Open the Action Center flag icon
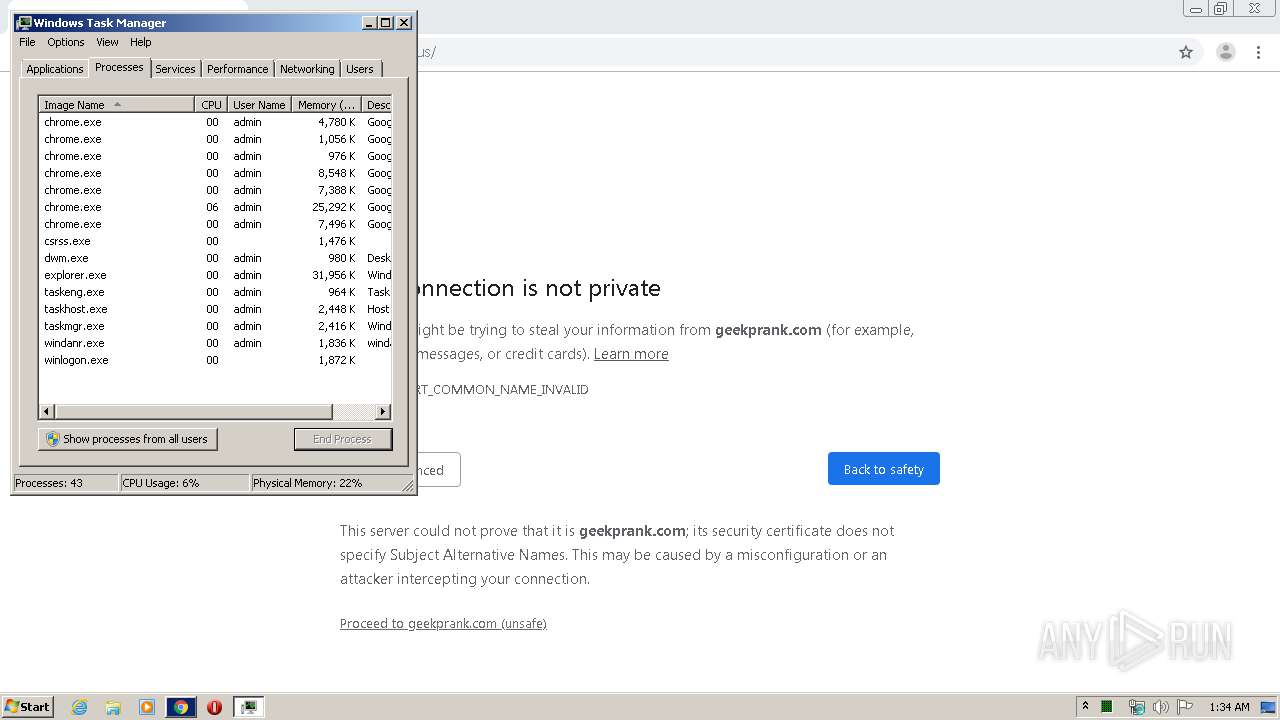The width and height of the screenshot is (1280, 720). [1185, 707]
